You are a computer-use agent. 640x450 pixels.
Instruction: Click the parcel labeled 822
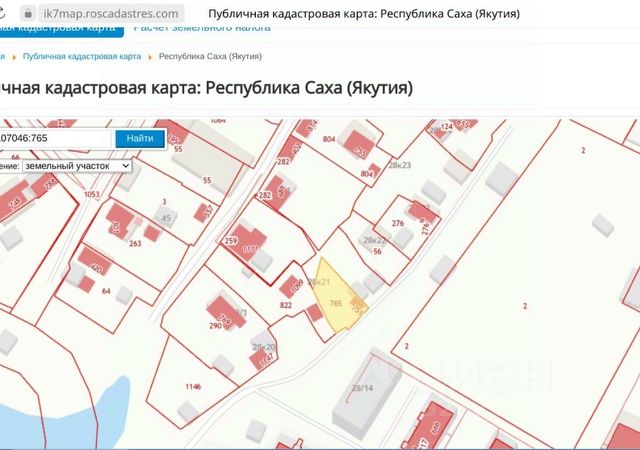coord(286,305)
